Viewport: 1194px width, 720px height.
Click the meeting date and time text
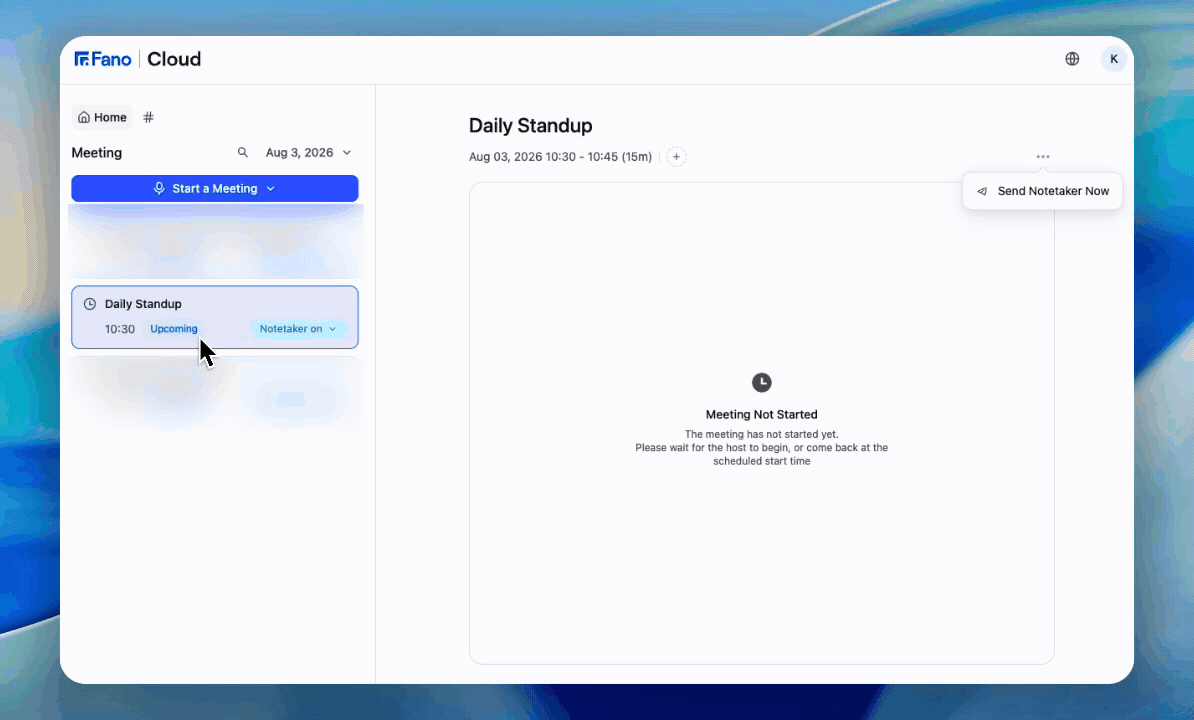pyautogui.click(x=560, y=157)
